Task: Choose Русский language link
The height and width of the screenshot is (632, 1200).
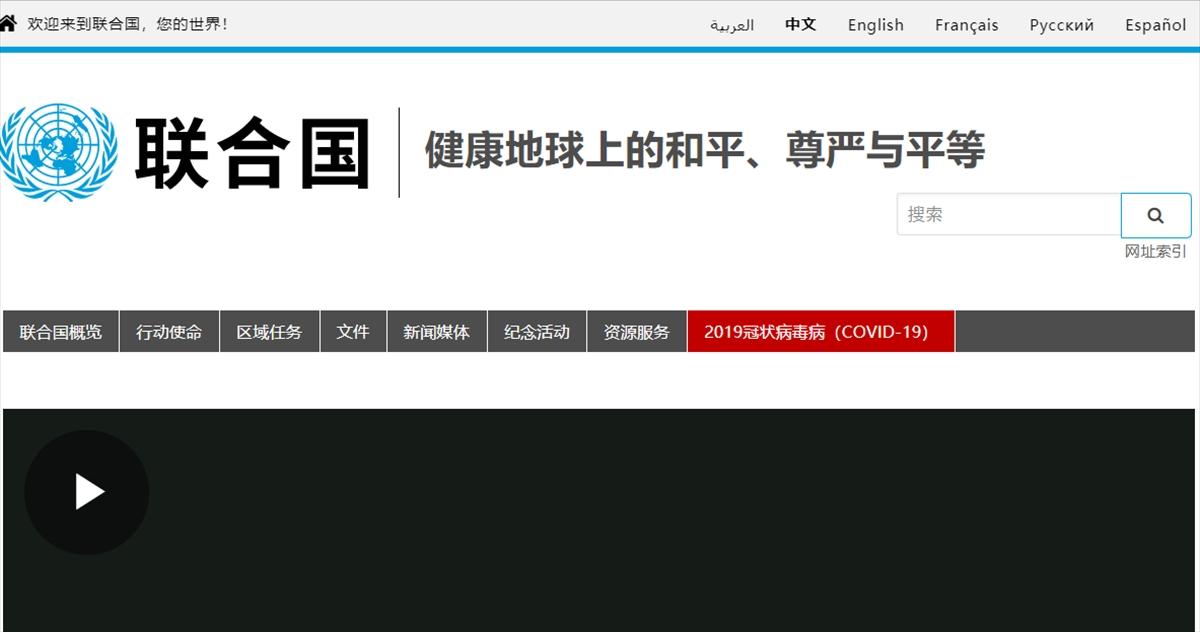Action: click(1061, 25)
